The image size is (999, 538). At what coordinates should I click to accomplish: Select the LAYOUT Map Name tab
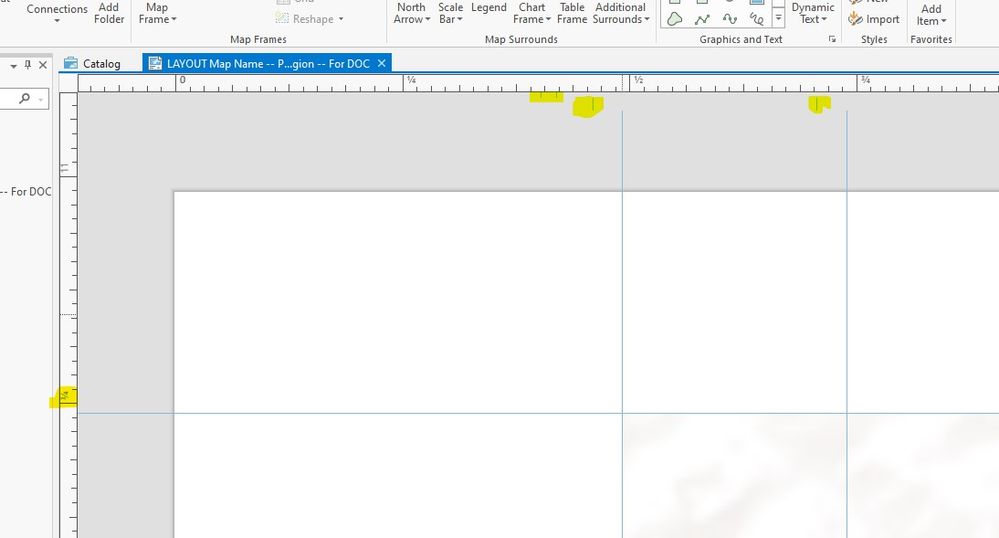(267, 64)
